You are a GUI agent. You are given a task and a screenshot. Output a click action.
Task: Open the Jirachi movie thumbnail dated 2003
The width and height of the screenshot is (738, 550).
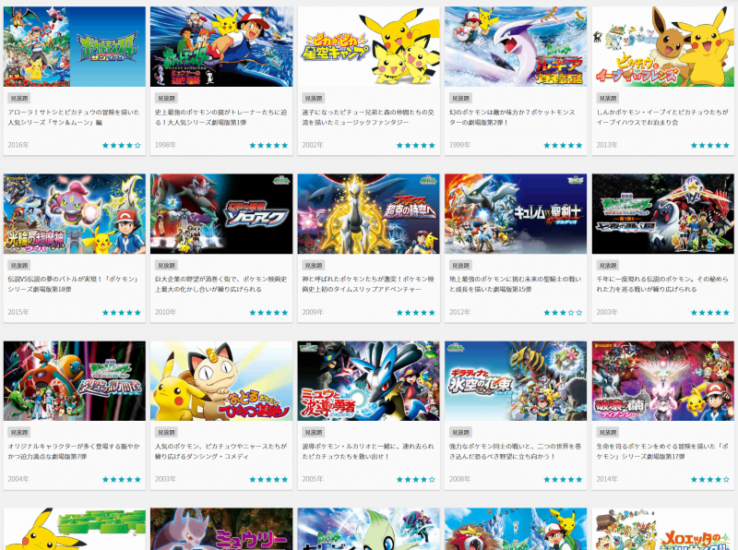click(663, 214)
